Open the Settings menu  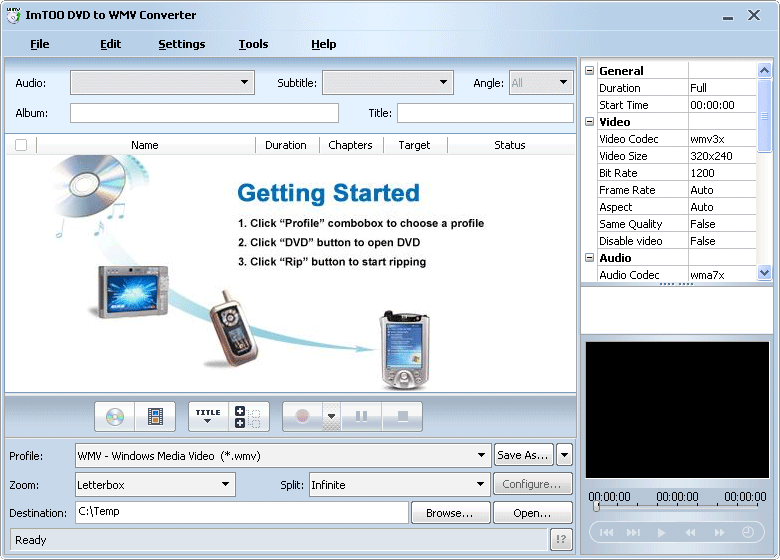181,44
